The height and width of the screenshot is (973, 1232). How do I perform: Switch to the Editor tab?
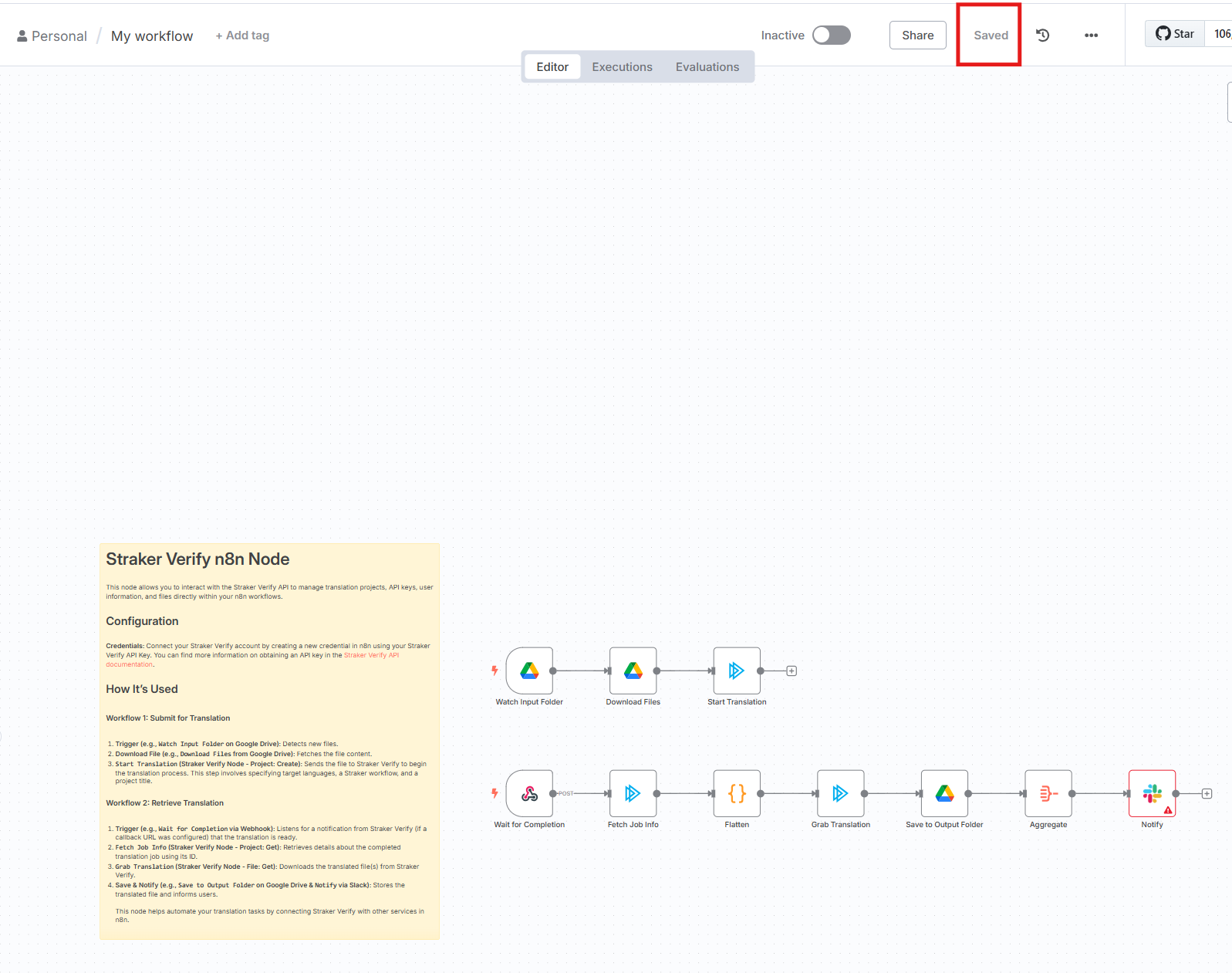[x=552, y=67]
